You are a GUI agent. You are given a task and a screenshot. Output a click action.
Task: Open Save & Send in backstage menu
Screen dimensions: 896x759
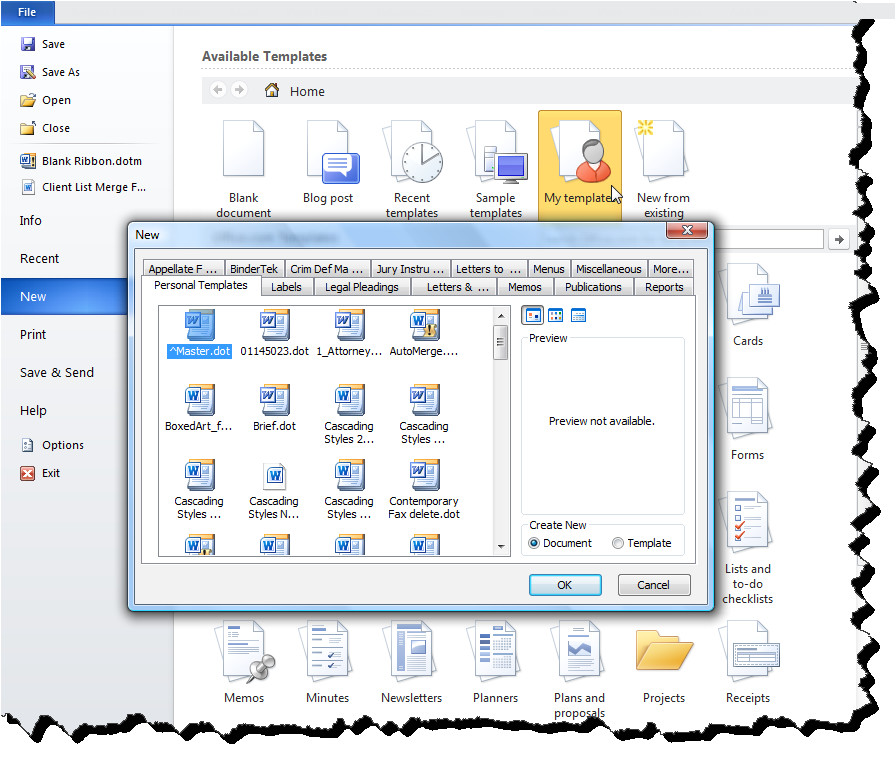(57, 373)
